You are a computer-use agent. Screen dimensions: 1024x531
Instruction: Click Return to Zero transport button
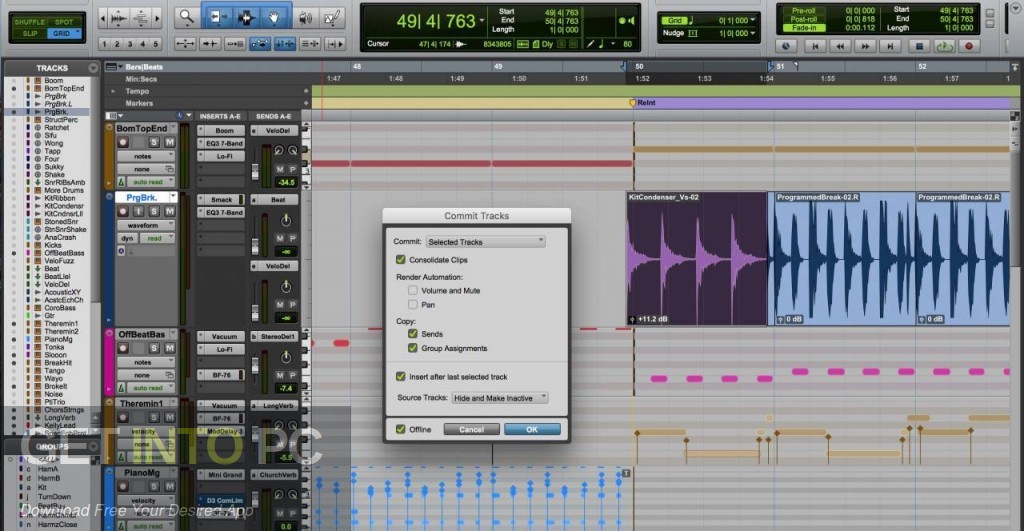coord(815,46)
